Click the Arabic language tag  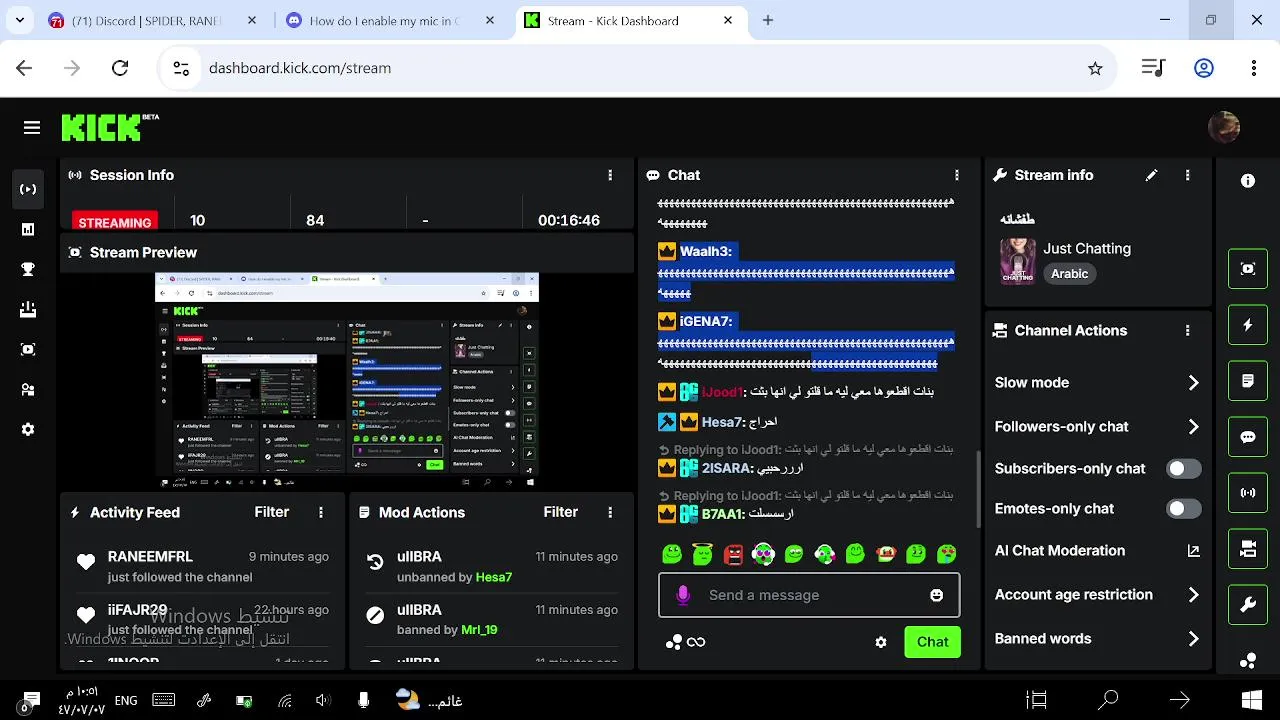click(1069, 274)
